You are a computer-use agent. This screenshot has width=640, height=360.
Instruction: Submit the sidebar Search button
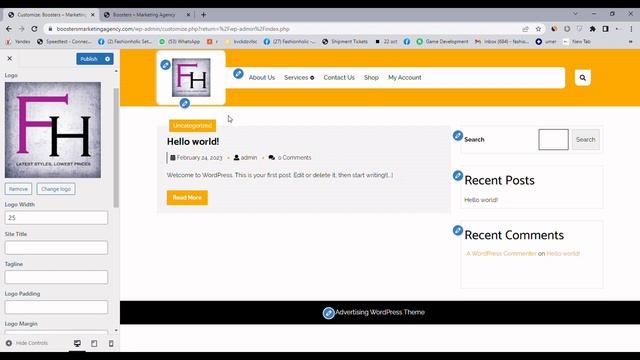coord(585,140)
